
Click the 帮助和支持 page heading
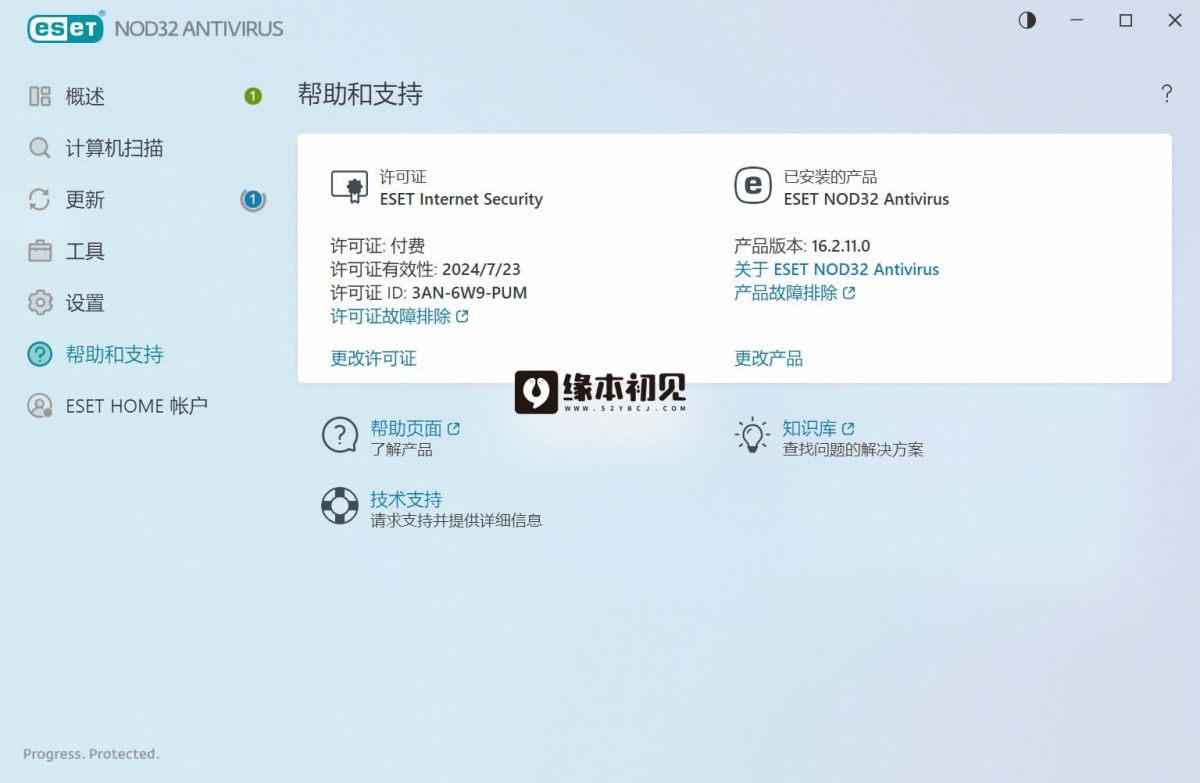point(360,94)
